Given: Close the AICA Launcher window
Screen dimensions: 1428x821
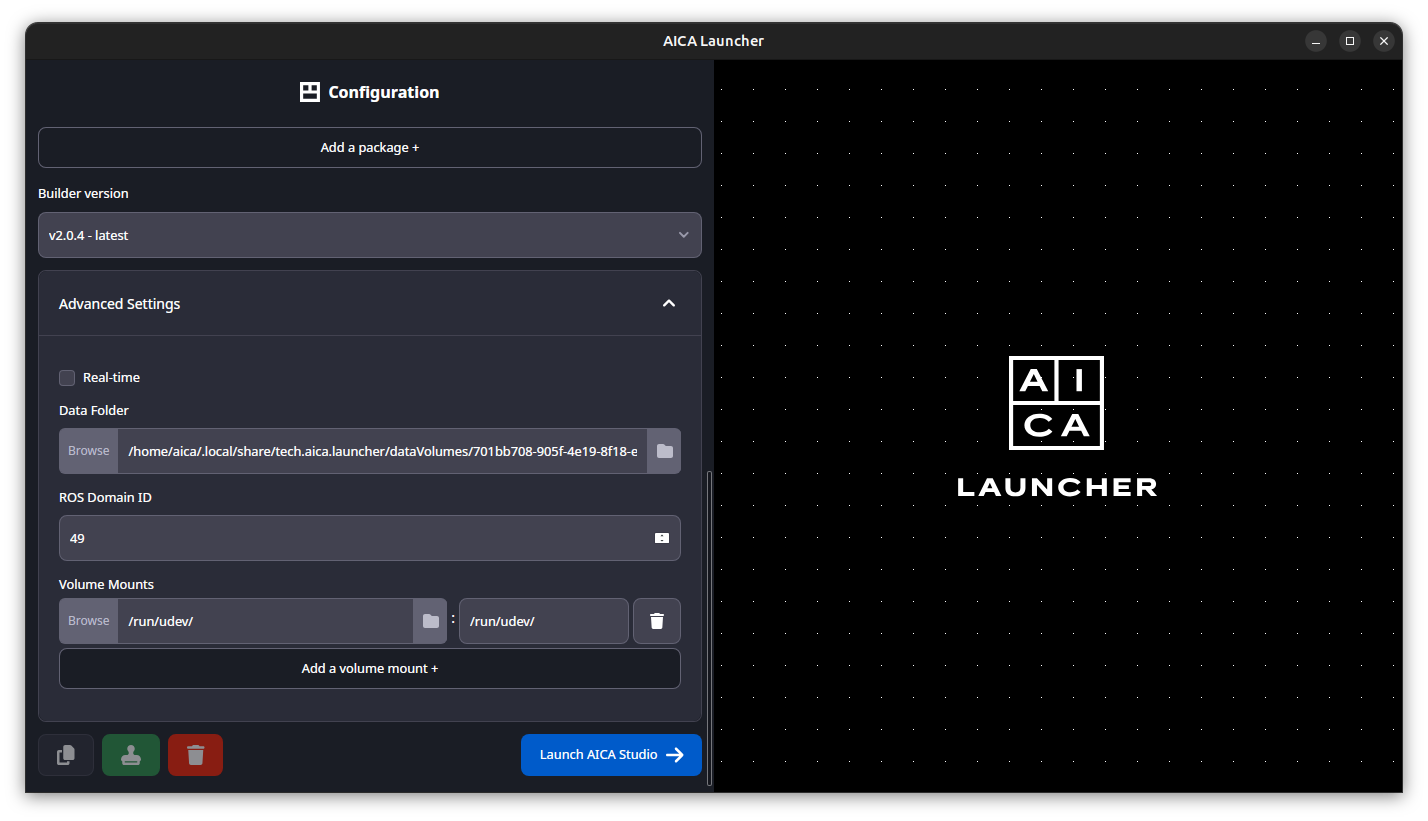Looking at the screenshot, I should coord(1384,41).
